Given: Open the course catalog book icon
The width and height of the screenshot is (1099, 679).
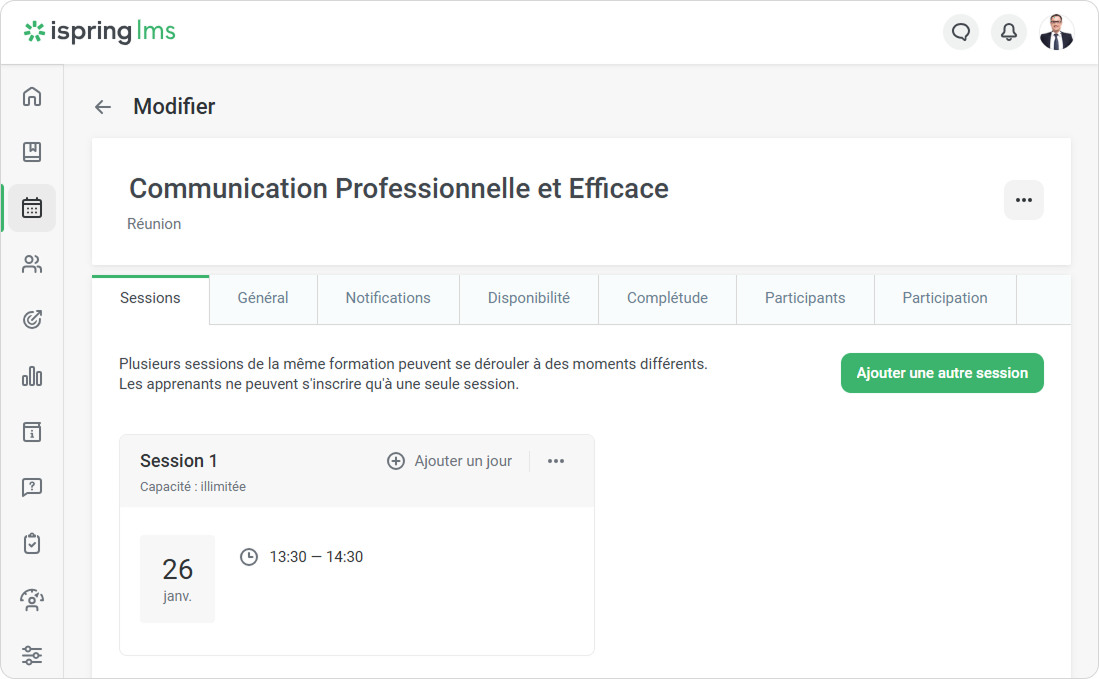Looking at the screenshot, I should (x=32, y=152).
